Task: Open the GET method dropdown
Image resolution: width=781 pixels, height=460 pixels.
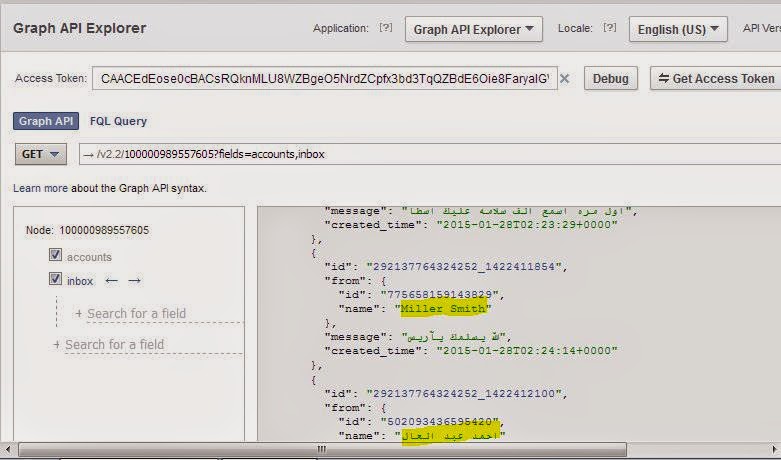Action: coord(41,154)
